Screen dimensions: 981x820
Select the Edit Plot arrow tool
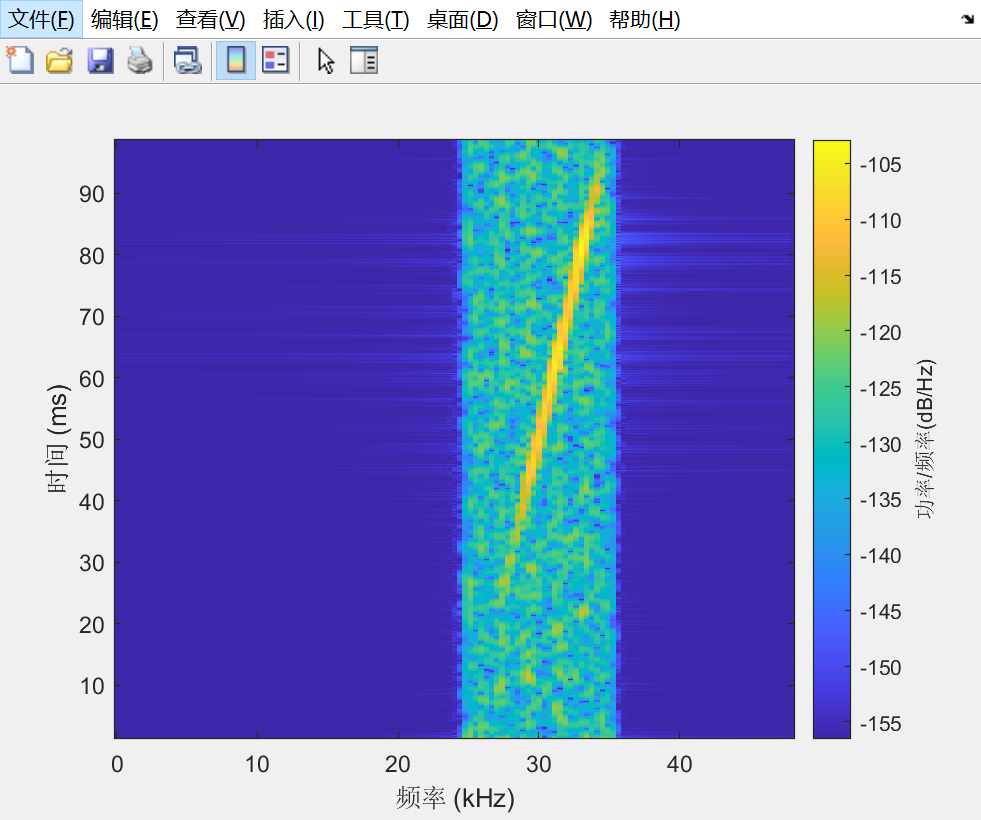tap(325, 61)
